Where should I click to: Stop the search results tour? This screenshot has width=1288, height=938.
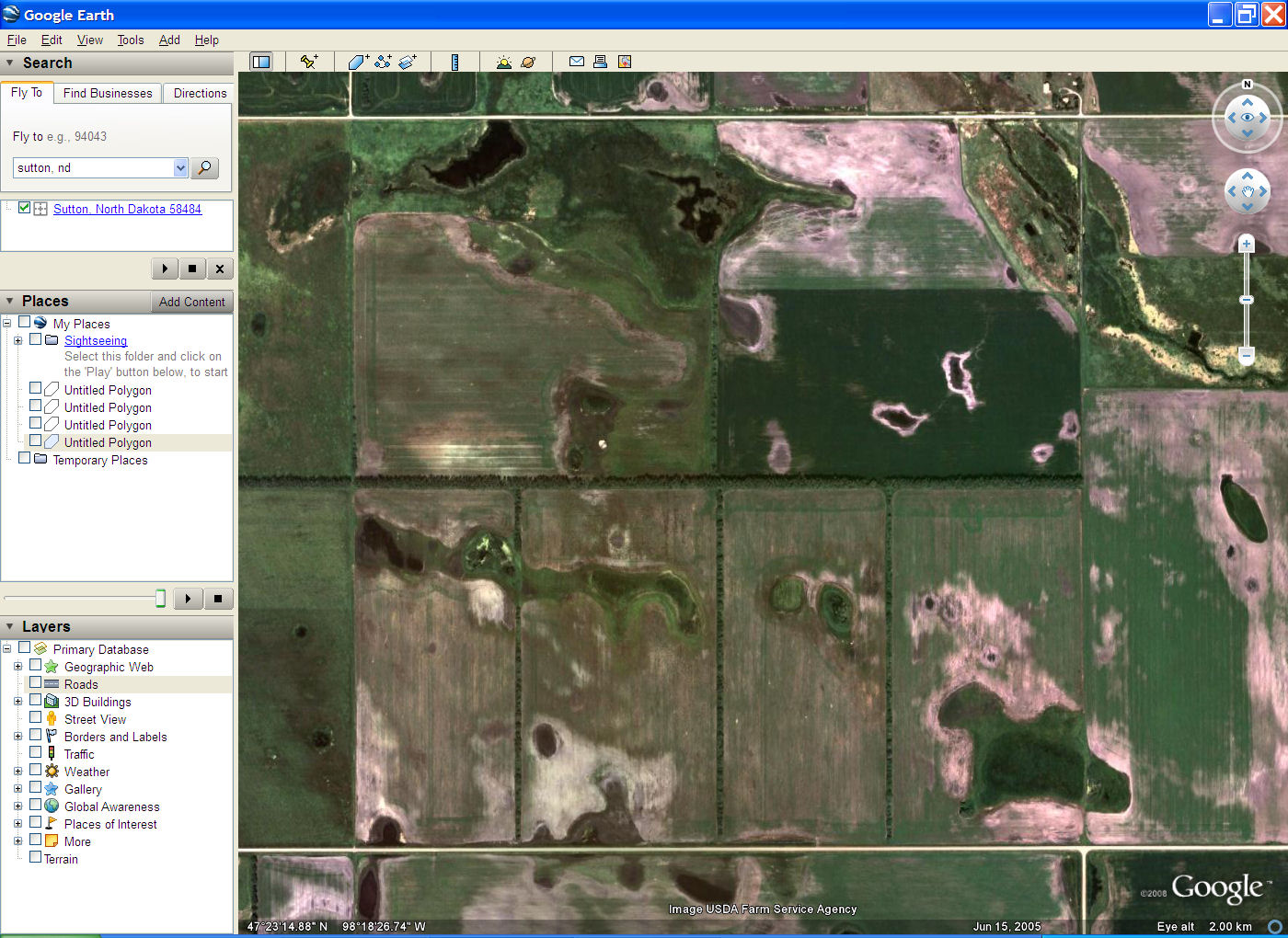pyautogui.click(x=192, y=269)
